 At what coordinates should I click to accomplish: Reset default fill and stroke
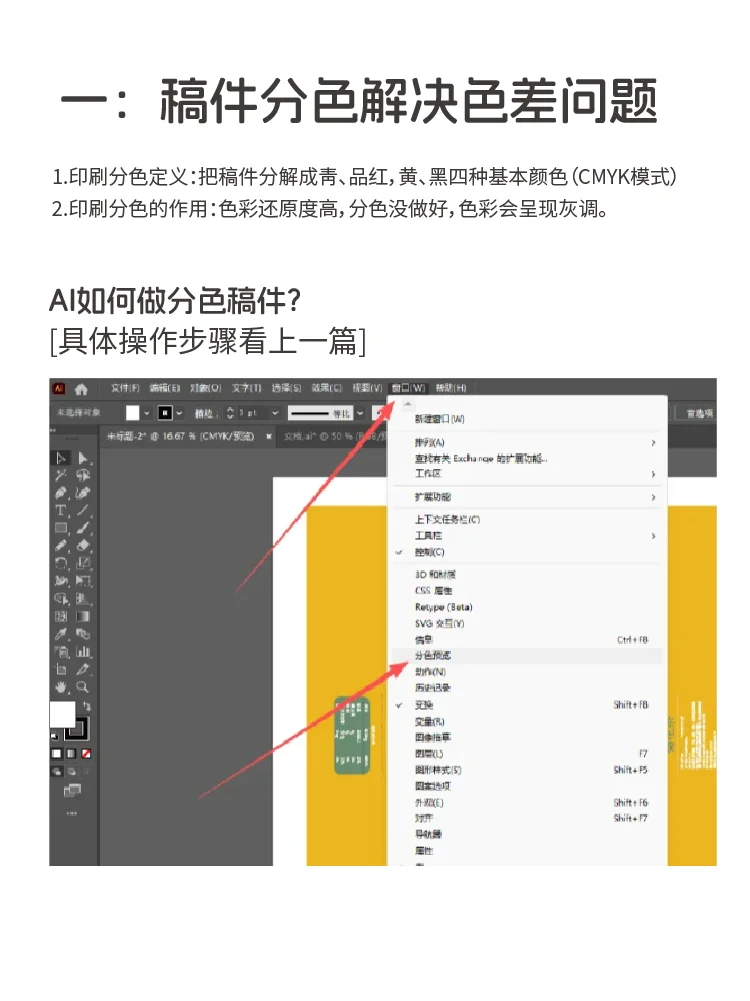(x=54, y=736)
